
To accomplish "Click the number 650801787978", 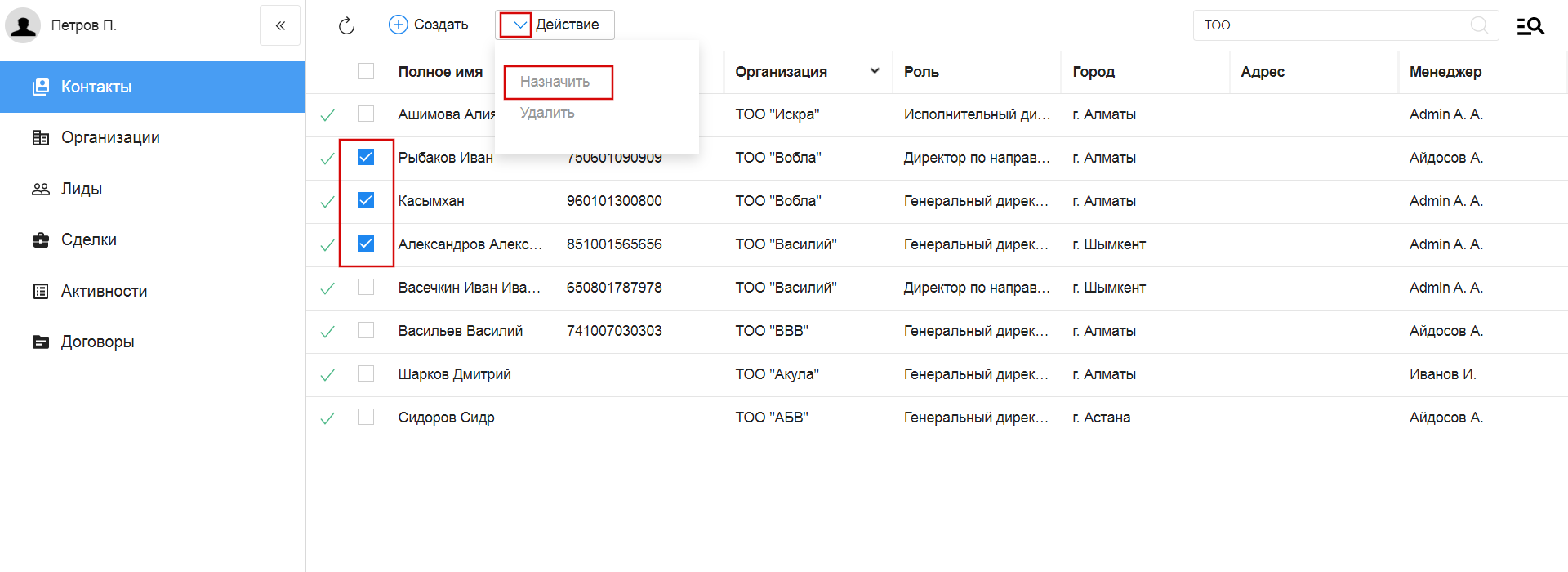I will coord(614,288).
